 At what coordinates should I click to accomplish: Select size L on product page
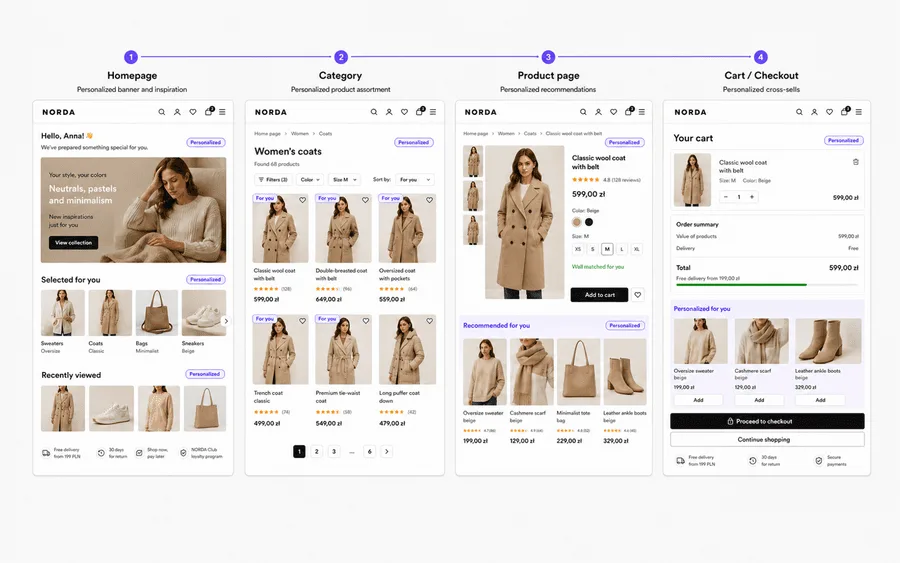point(622,249)
